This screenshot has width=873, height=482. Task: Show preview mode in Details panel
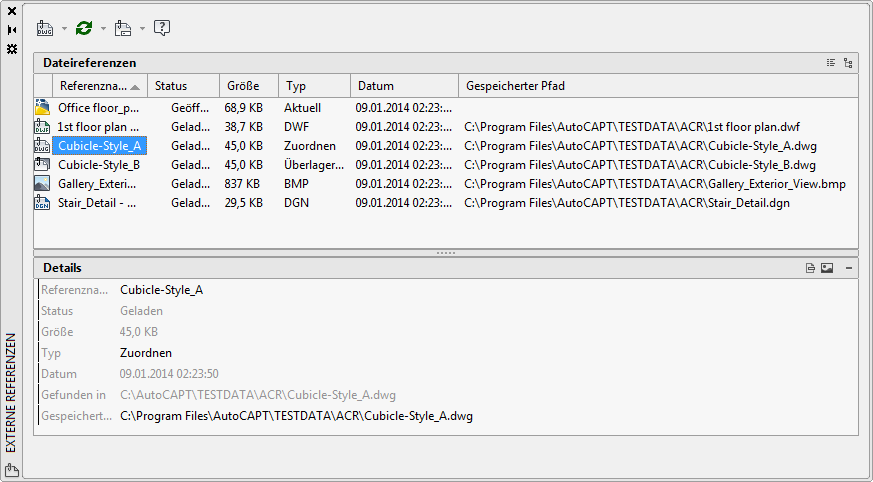tap(827, 268)
